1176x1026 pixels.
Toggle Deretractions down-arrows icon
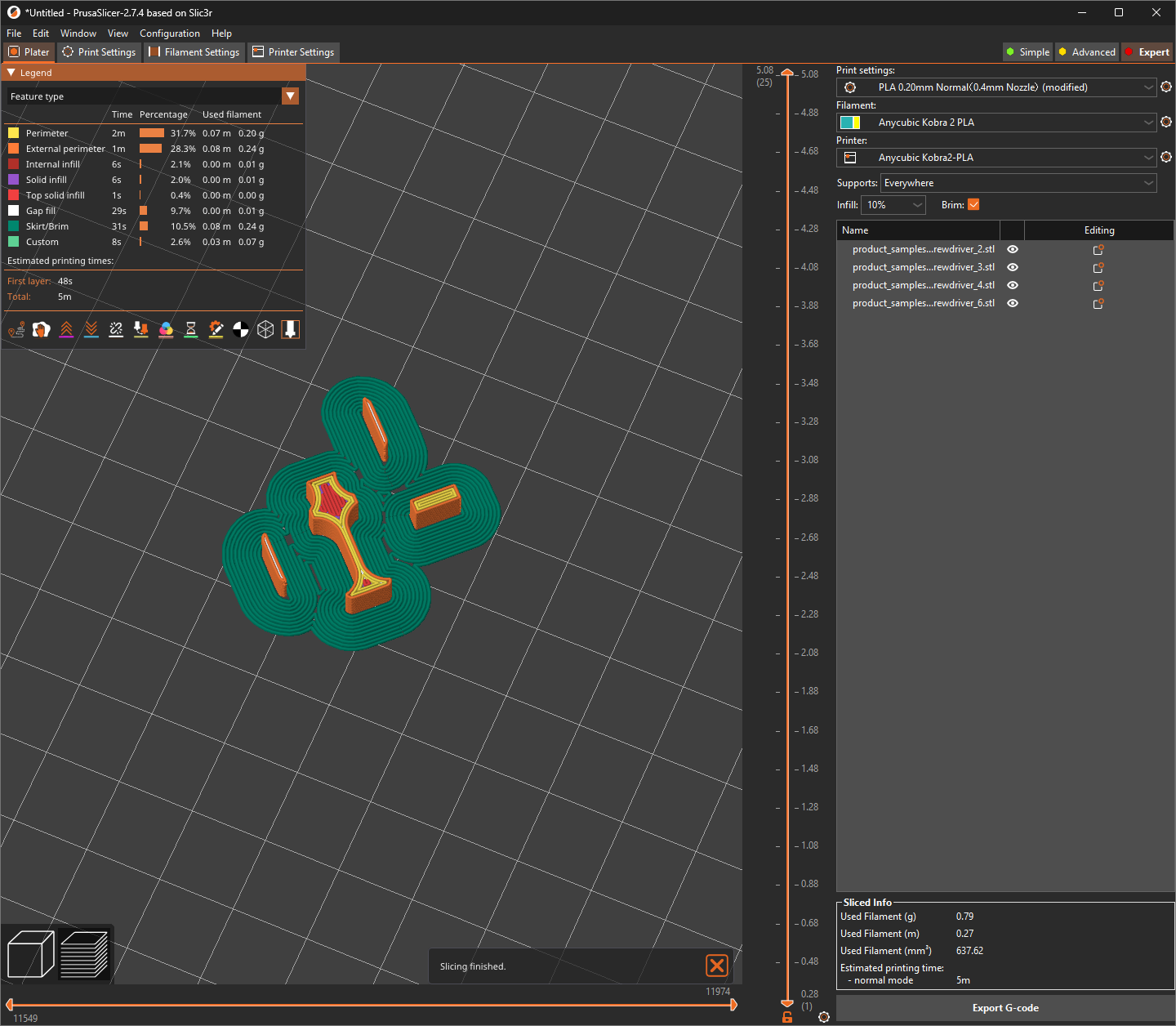pos(91,329)
